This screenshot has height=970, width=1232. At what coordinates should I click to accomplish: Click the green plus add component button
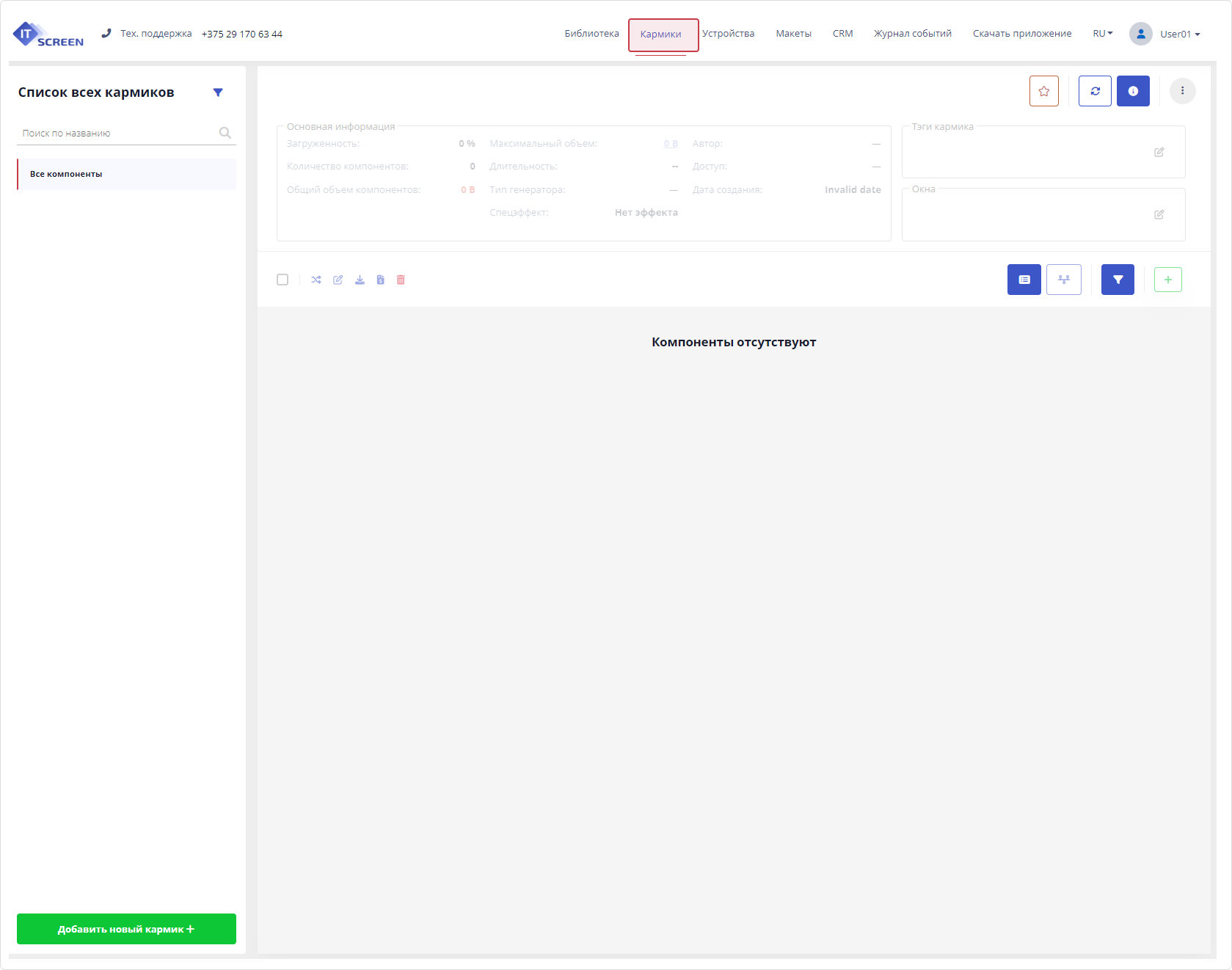1167,280
